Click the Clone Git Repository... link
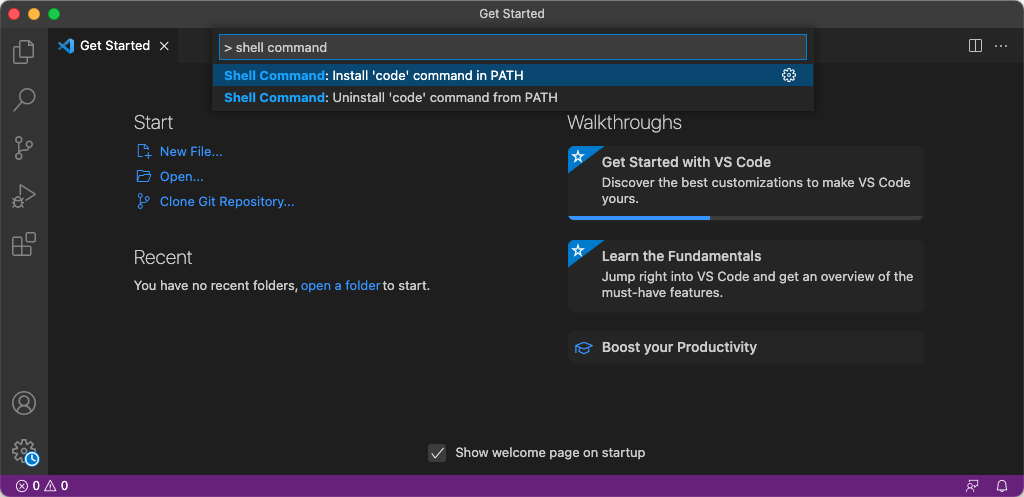Screen dimensions: 1024x497 pos(226,202)
